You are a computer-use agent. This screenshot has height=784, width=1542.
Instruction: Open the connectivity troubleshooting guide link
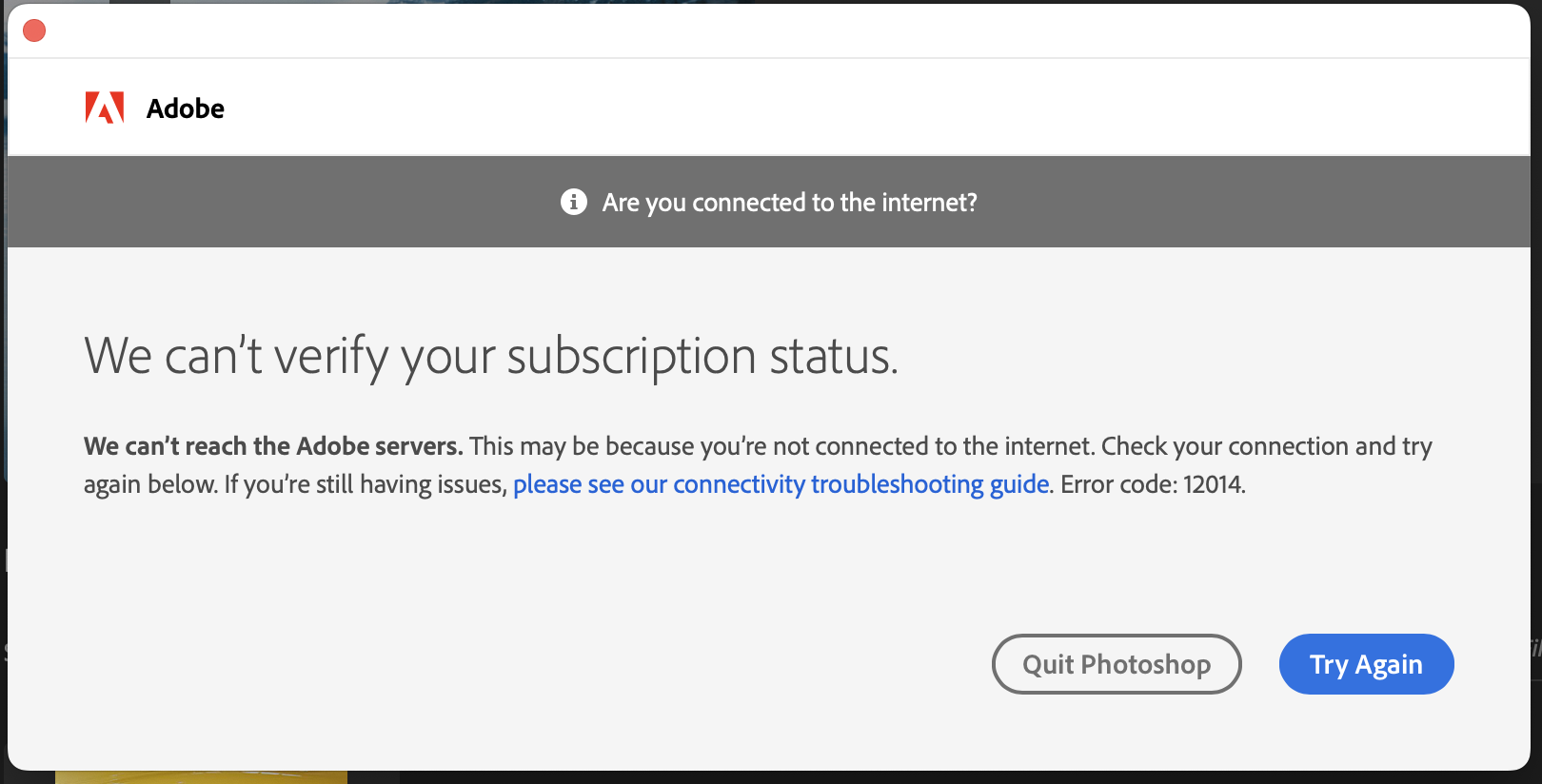781,484
